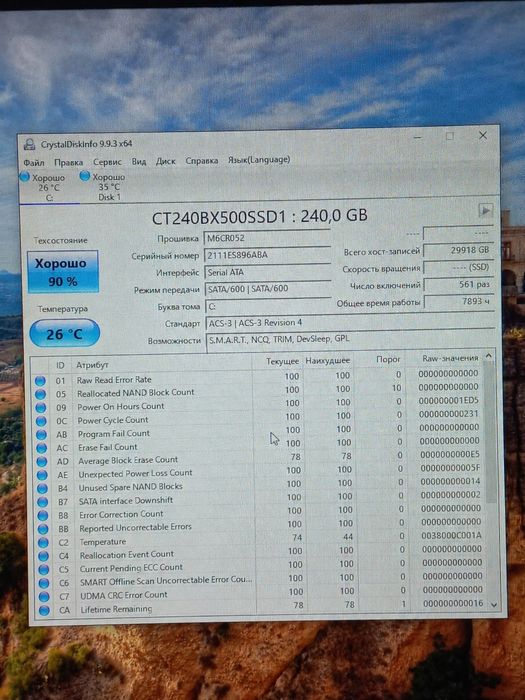Viewport: 525px width, 700px height.
Task: Open the Вид menu
Action: click(139, 161)
